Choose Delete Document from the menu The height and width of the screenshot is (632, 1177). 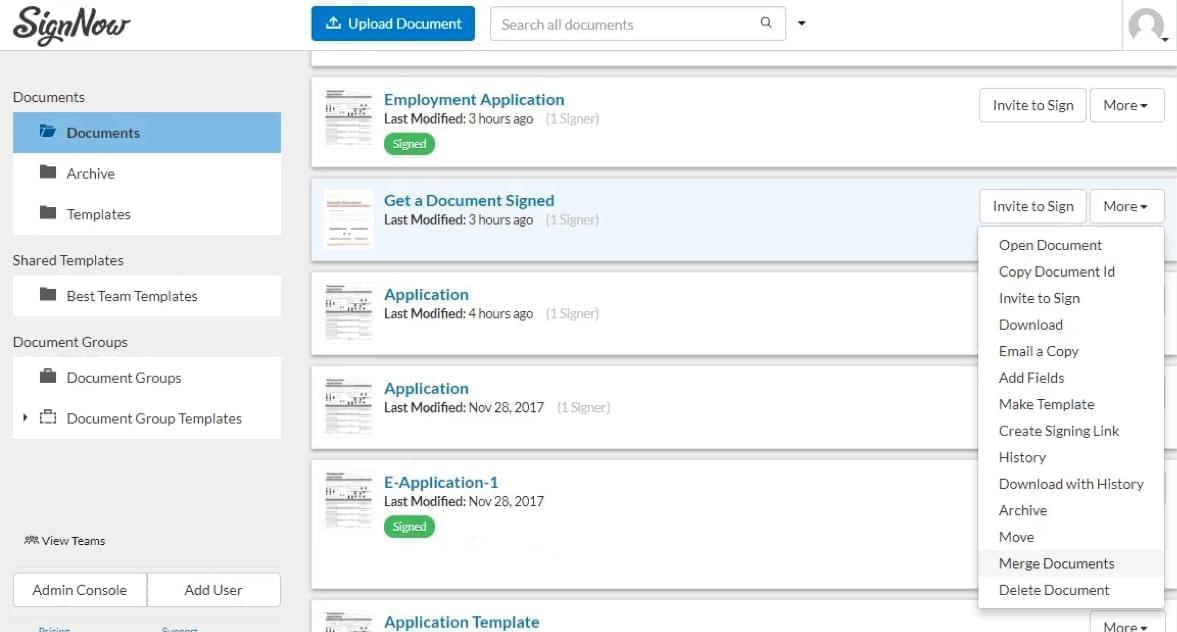coord(1054,590)
